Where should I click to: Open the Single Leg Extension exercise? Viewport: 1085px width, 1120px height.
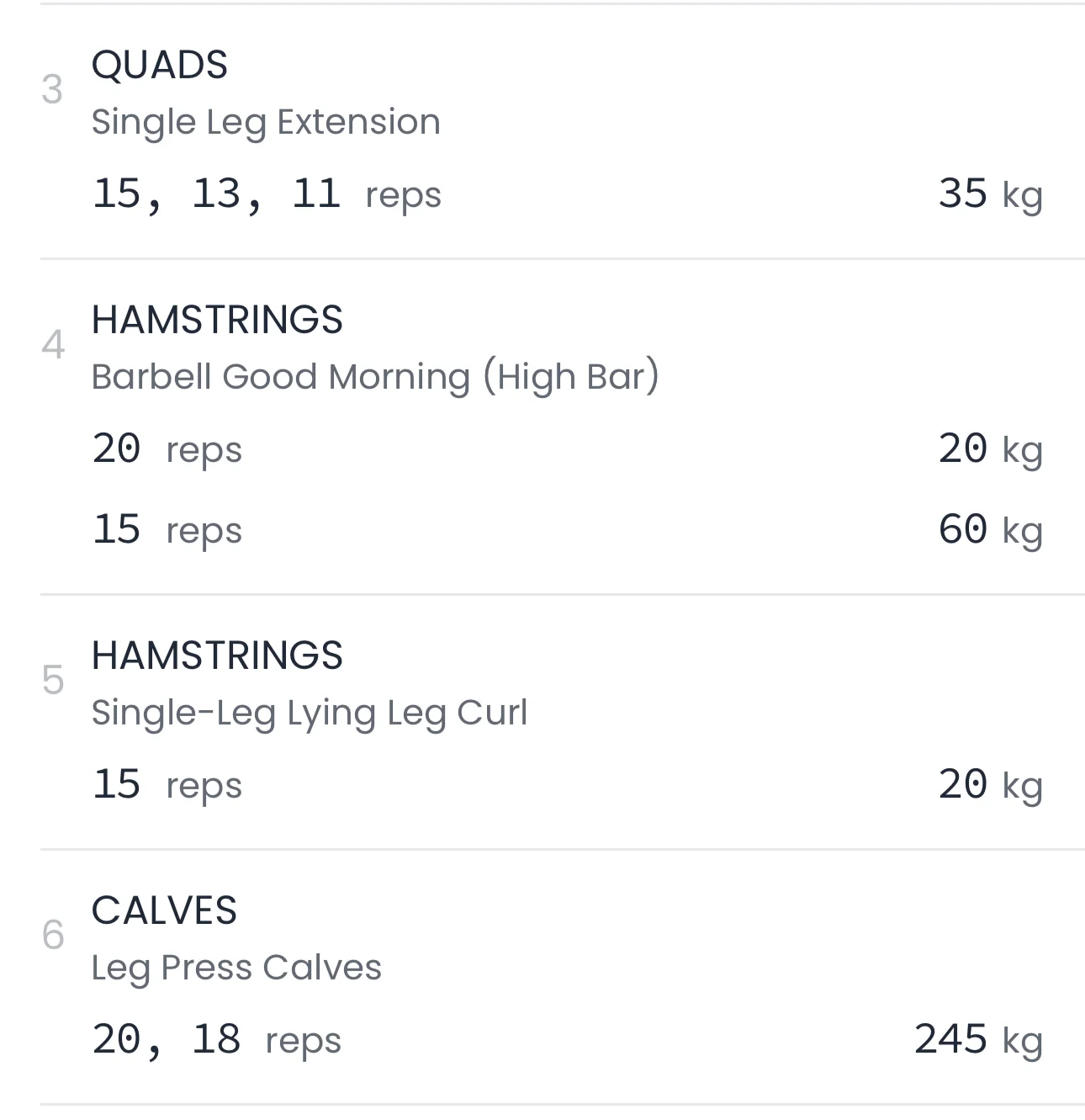click(x=266, y=122)
